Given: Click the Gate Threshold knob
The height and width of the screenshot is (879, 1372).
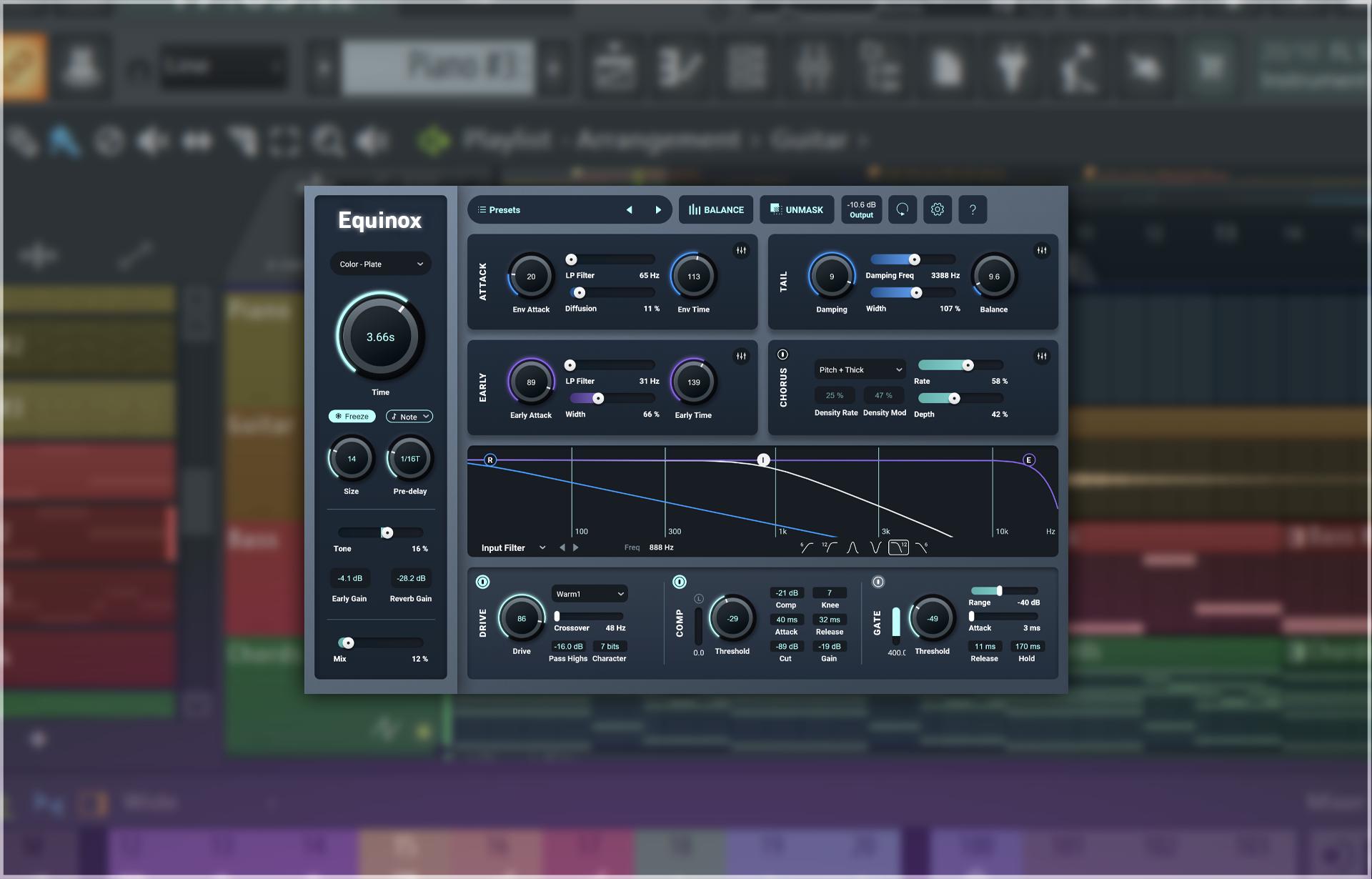Looking at the screenshot, I should click(x=933, y=618).
